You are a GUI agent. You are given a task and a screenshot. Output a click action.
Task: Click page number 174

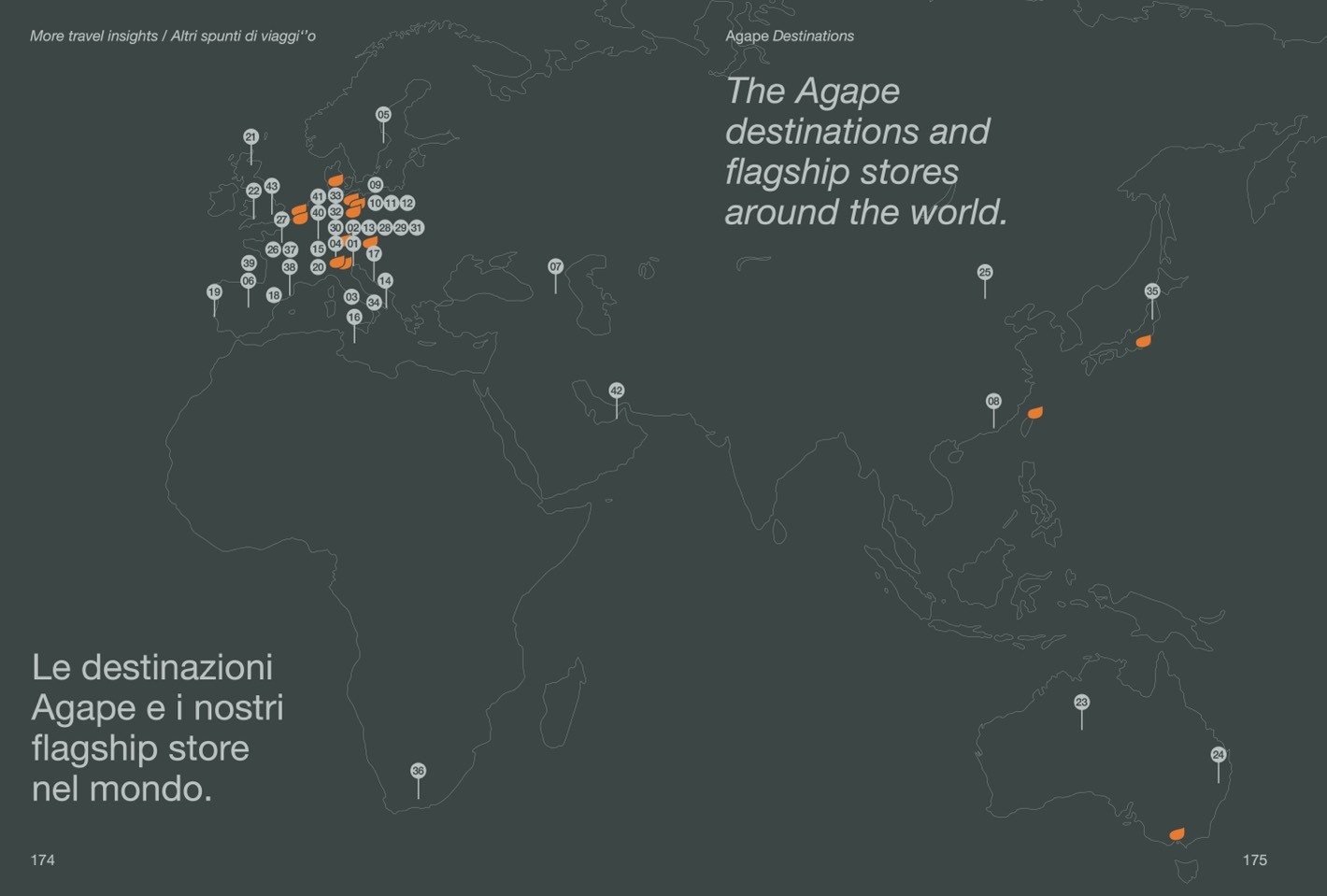[x=43, y=860]
